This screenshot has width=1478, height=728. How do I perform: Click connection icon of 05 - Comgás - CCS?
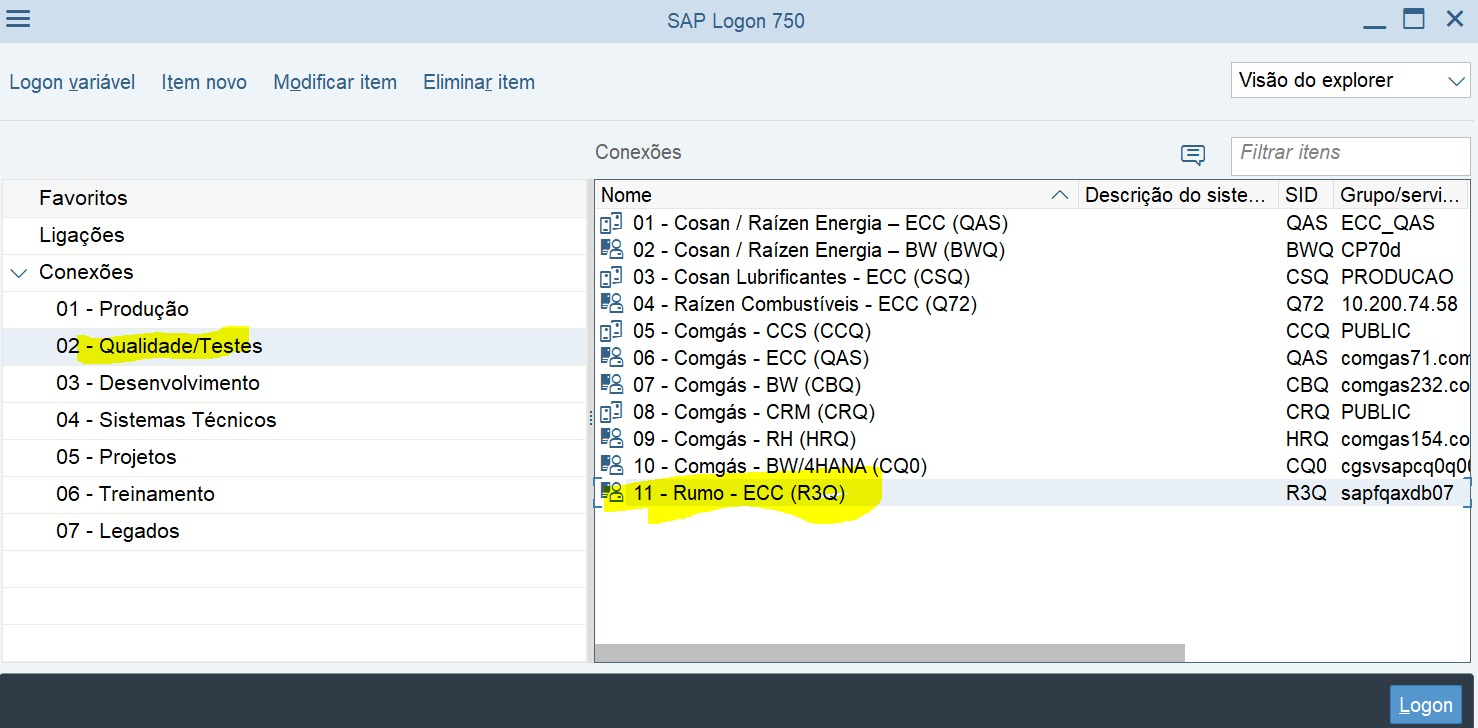(x=611, y=331)
